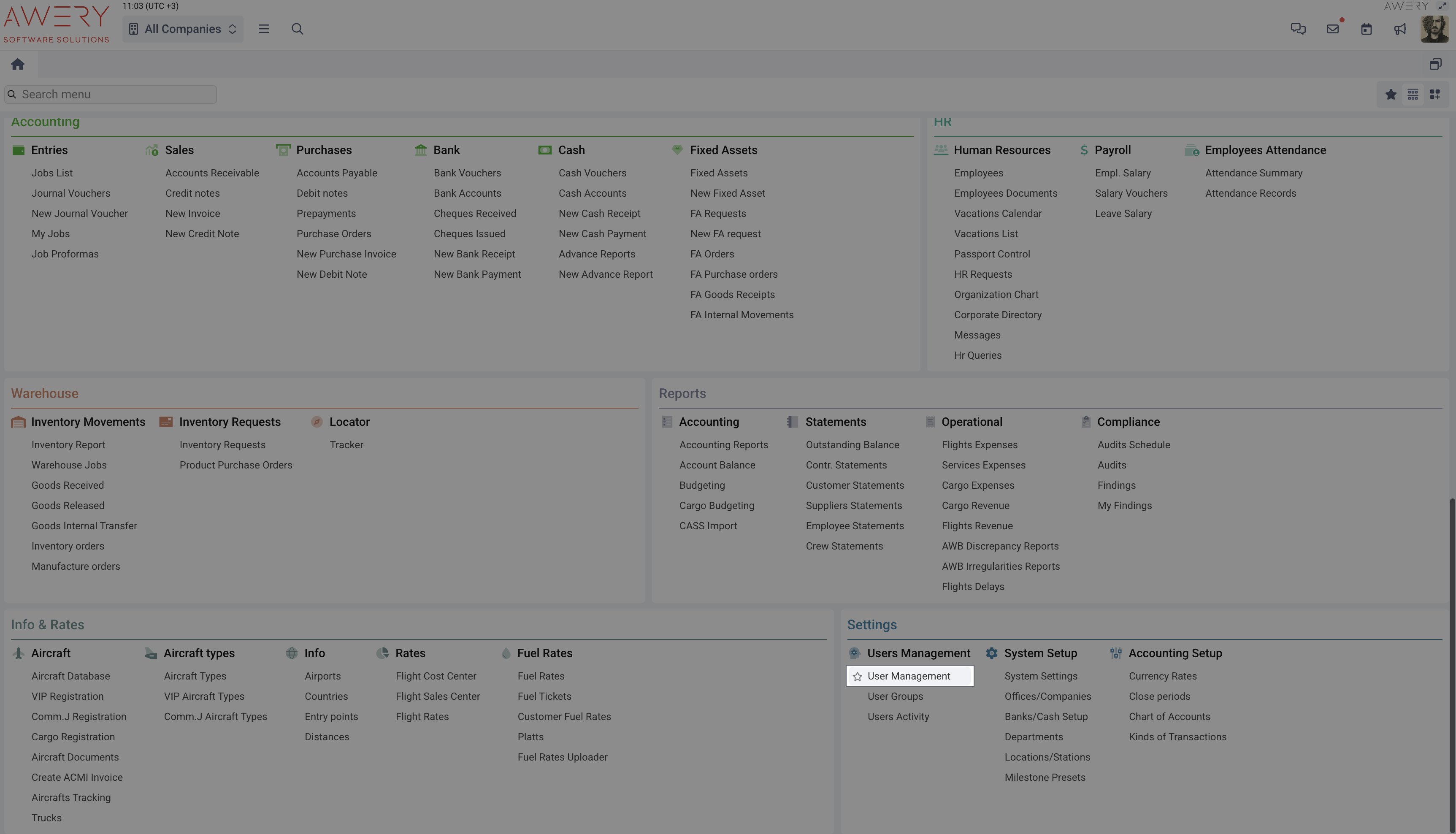Open Chart of Accounts menu item
Screen dimensions: 1456x834
[1169, 717]
